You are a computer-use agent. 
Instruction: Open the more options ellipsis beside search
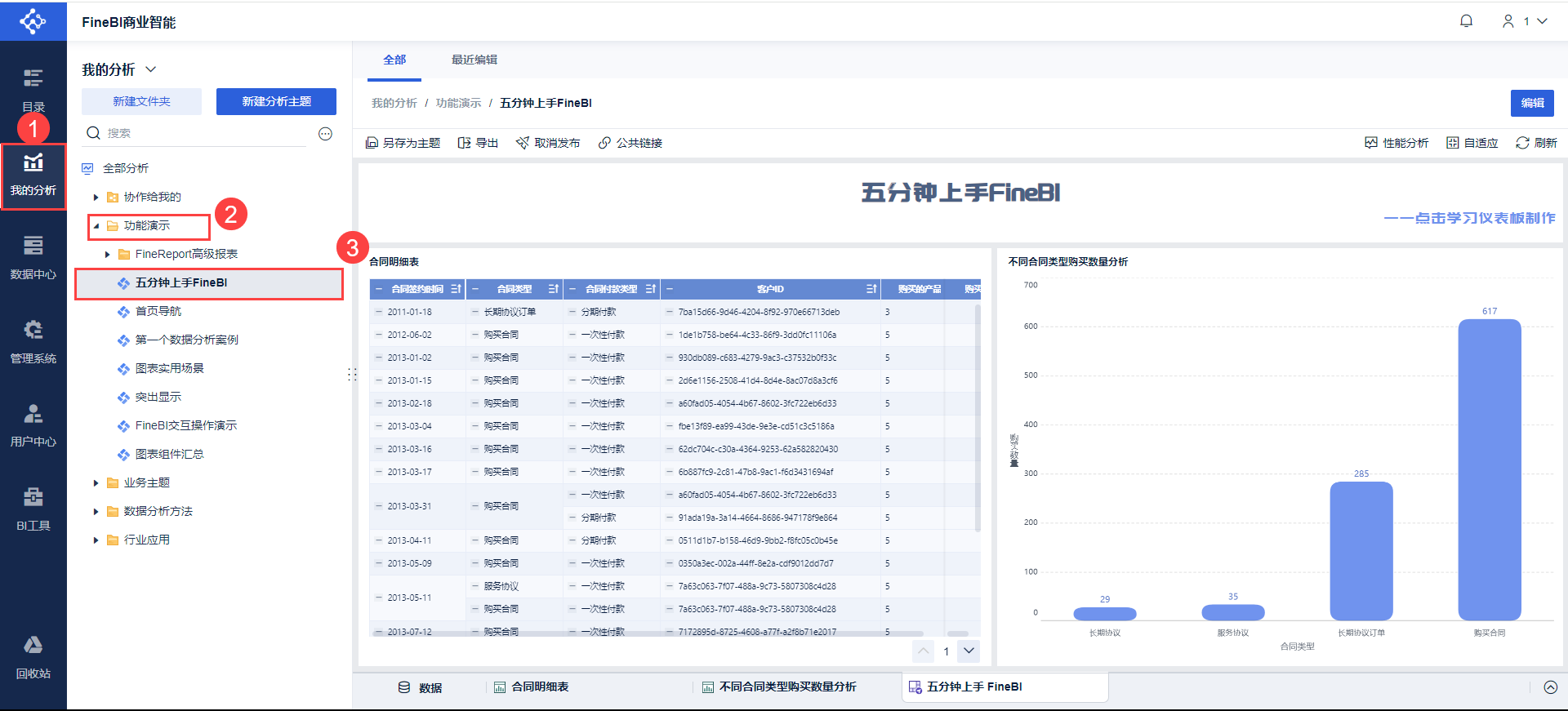pyautogui.click(x=325, y=133)
